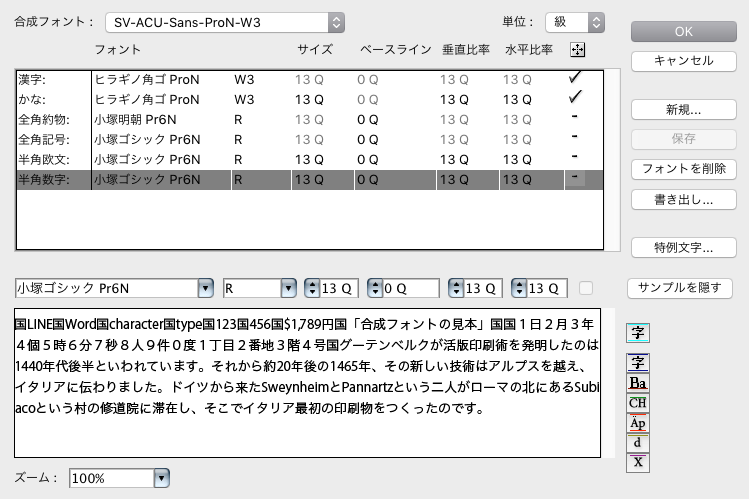Click the 新規... button
The width and height of the screenshot is (749, 499).
tap(684, 110)
